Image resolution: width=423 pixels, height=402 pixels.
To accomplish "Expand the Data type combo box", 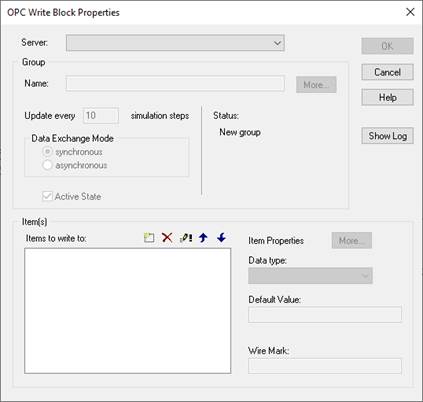I will click(310, 276).
